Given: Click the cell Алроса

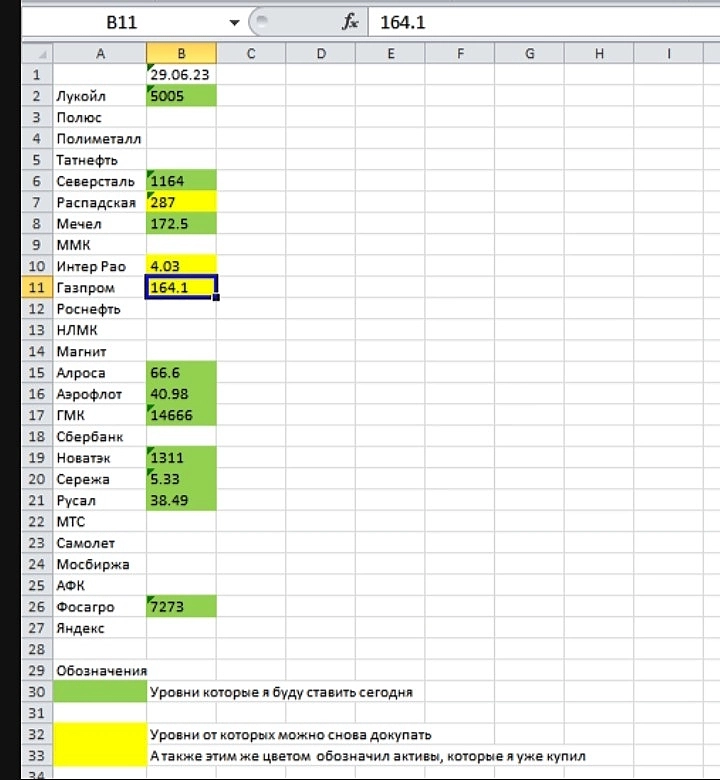Looking at the screenshot, I should [x=100, y=373].
